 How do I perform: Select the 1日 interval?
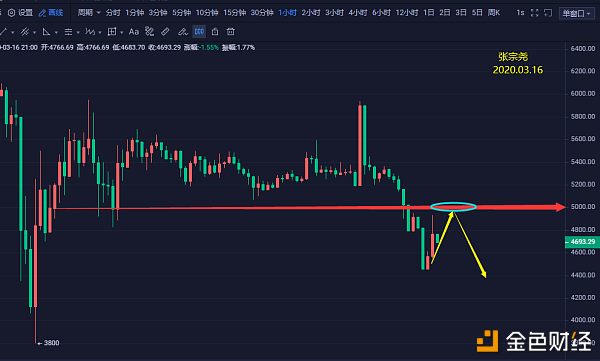pos(429,13)
